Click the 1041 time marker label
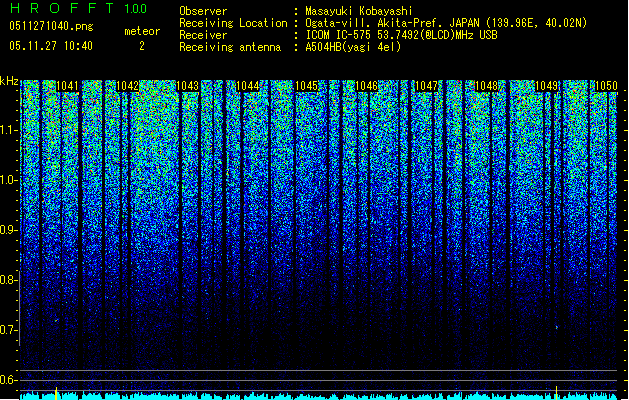 tap(67, 86)
